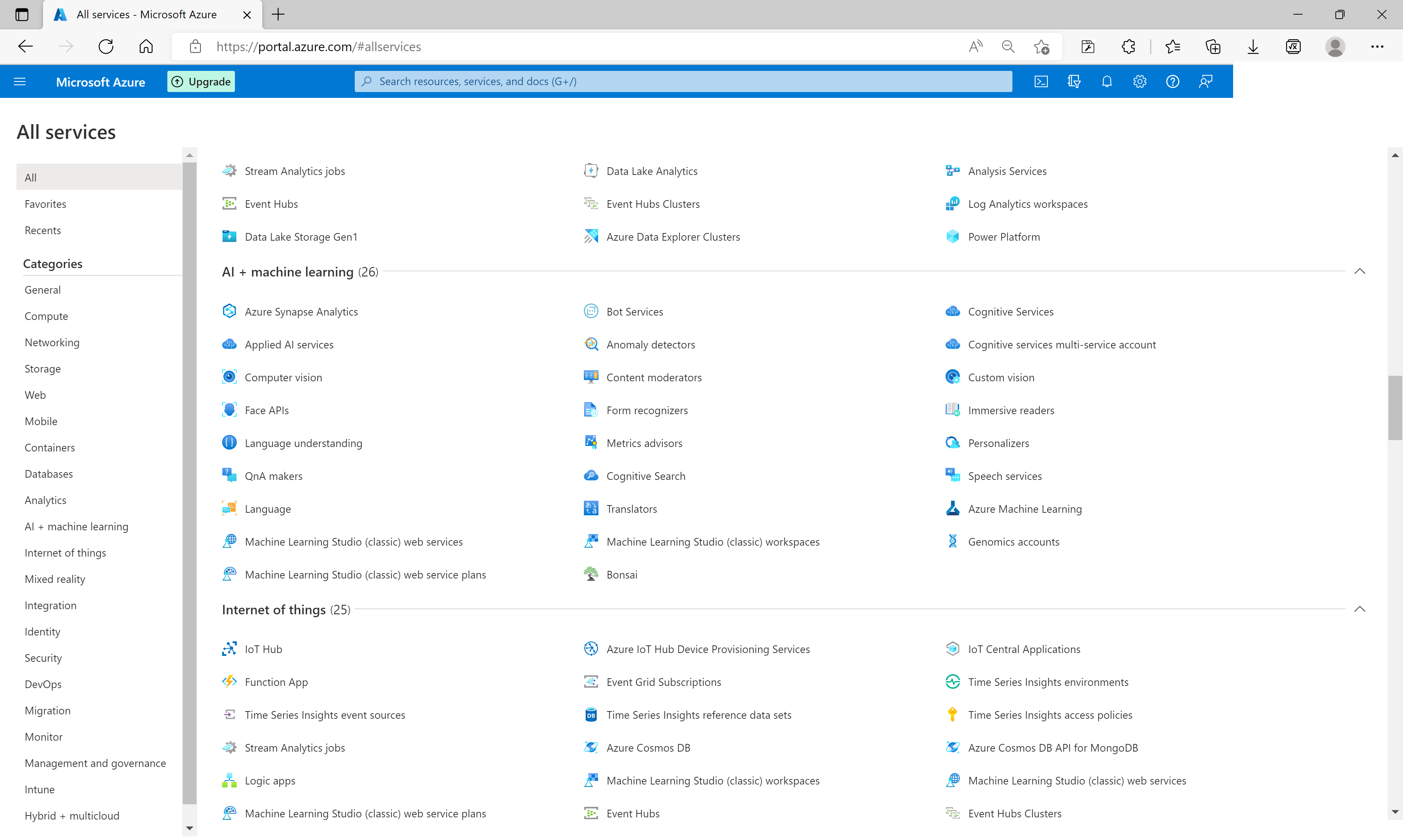This screenshot has width=1403, height=840.
Task: Open Azure IoT Hub Device Provisioning Services
Action: 708,649
